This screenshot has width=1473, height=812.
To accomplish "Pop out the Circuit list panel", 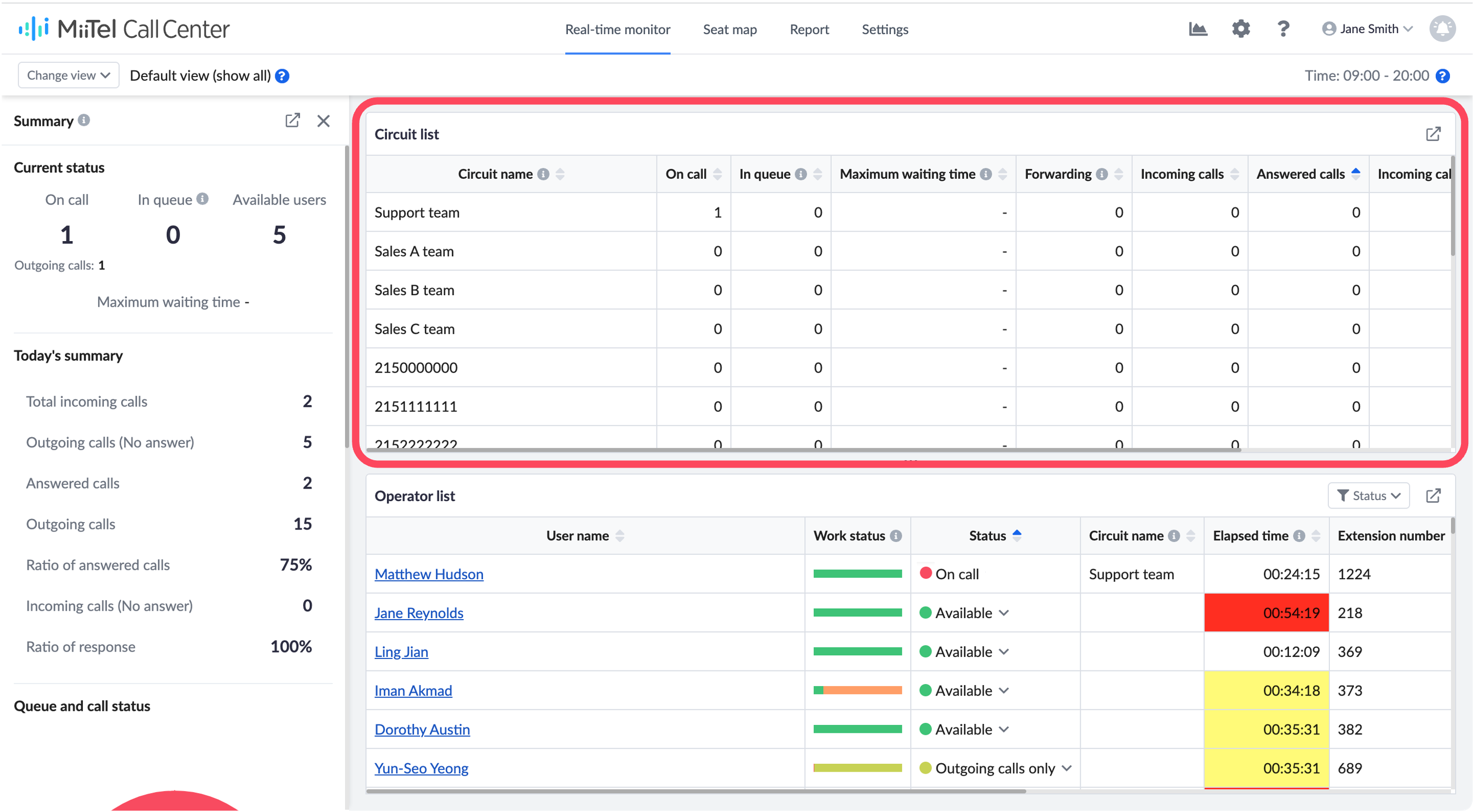I will (x=1433, y=134).
